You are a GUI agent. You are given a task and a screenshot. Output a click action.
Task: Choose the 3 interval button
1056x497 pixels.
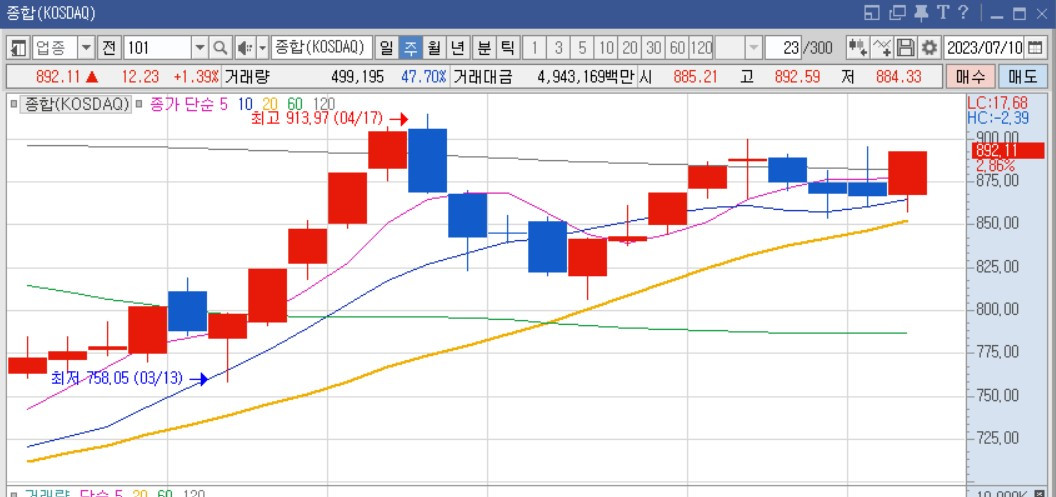point(558,48)
